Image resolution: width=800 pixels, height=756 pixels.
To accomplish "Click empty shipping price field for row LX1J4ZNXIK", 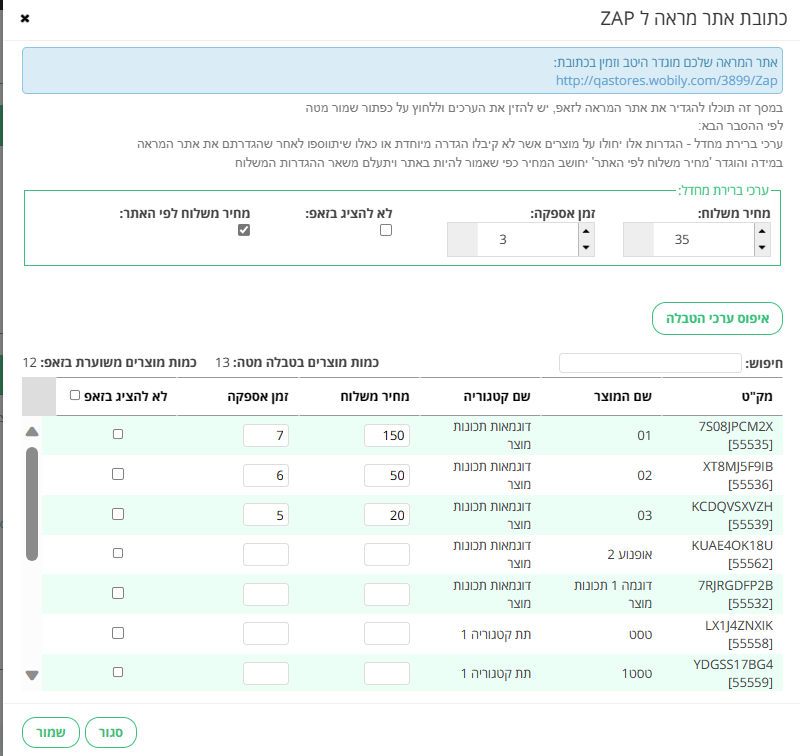I will click(387, 634).
